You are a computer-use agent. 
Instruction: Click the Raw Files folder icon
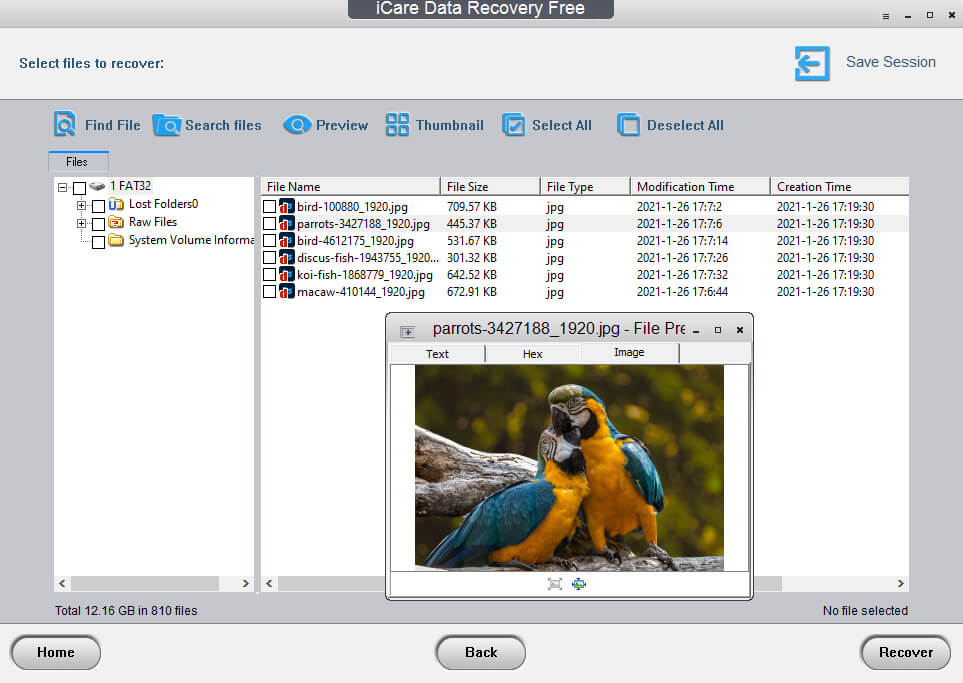pos(116,222)
